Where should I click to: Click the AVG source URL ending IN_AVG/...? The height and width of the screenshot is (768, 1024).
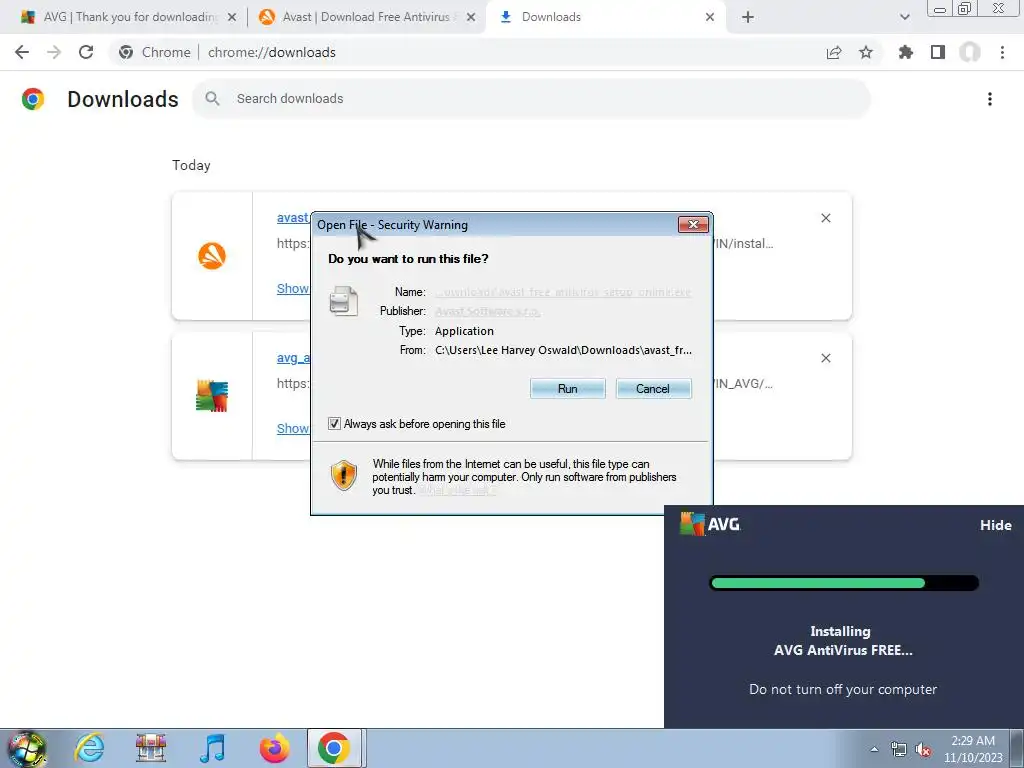point(743,383)
